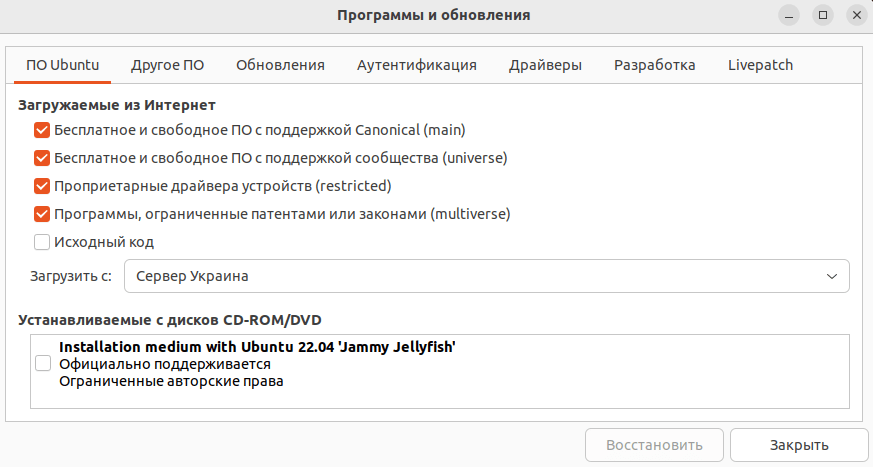The width and height of the screenshot is (873, 467).
Task: Select the Драйверы tab
Action: 545,65
